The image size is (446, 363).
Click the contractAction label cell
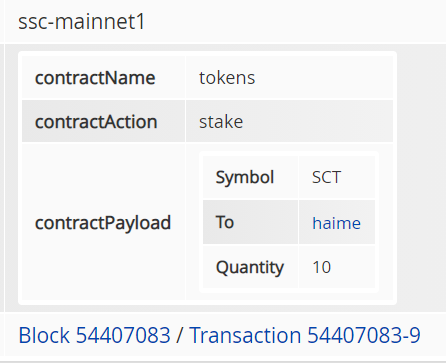104,121
